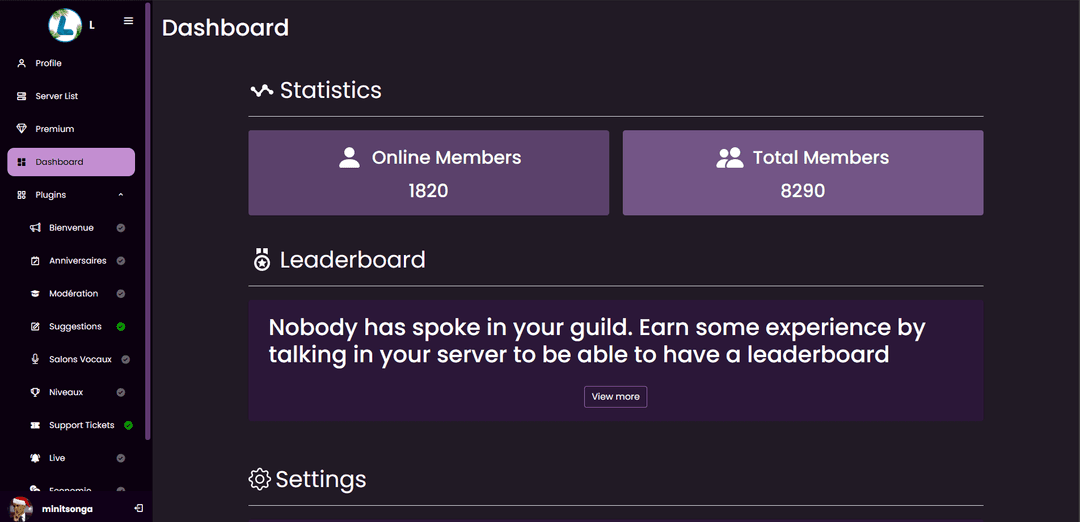Collapse the Plugins section chevron

(x=121, y=195)
